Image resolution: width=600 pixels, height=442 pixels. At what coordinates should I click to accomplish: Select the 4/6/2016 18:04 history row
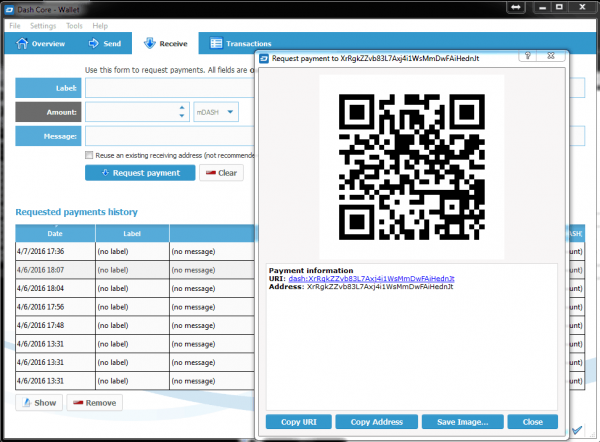click(135, 288)
